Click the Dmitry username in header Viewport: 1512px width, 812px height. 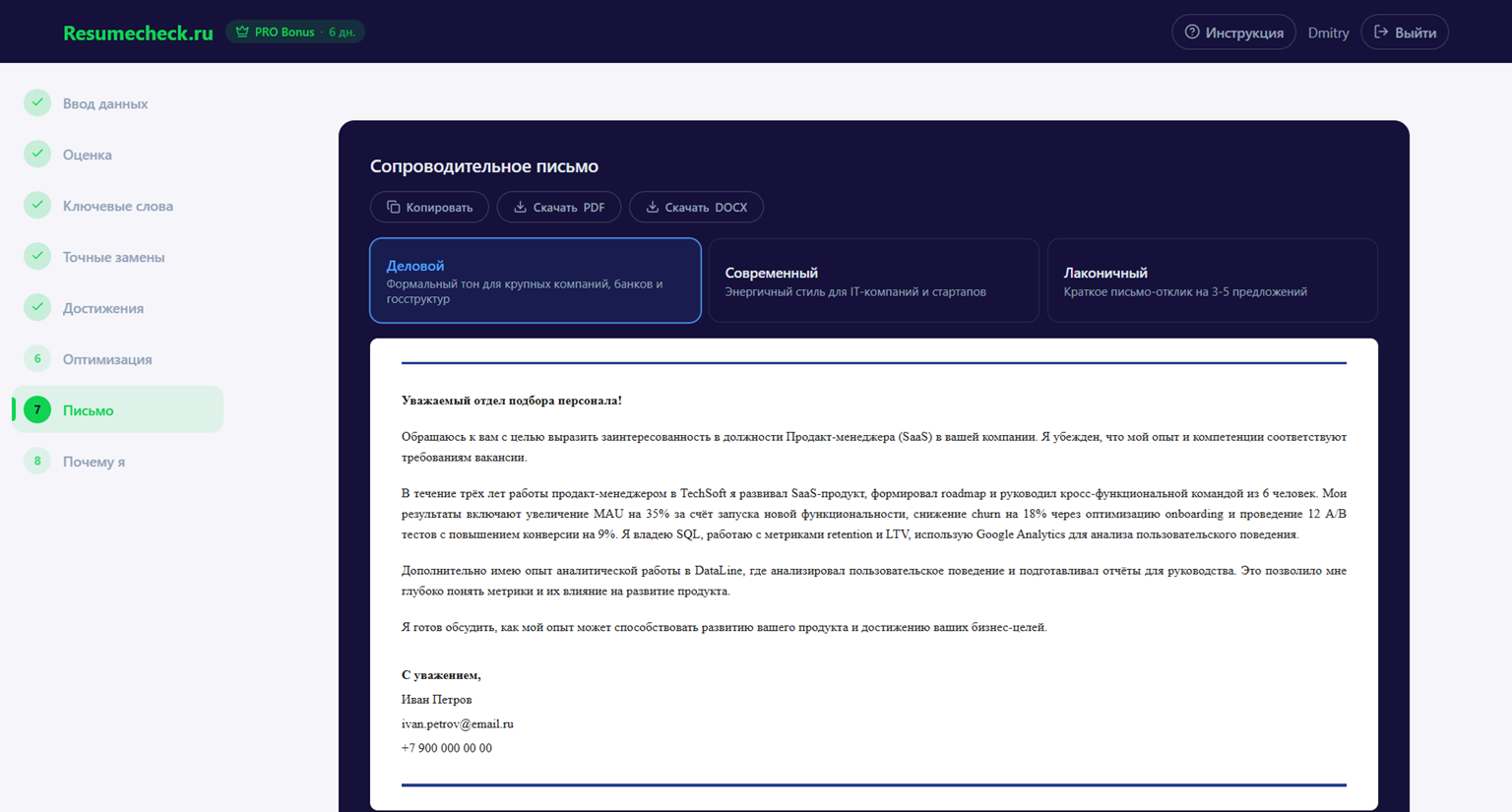pos(1328,31)
